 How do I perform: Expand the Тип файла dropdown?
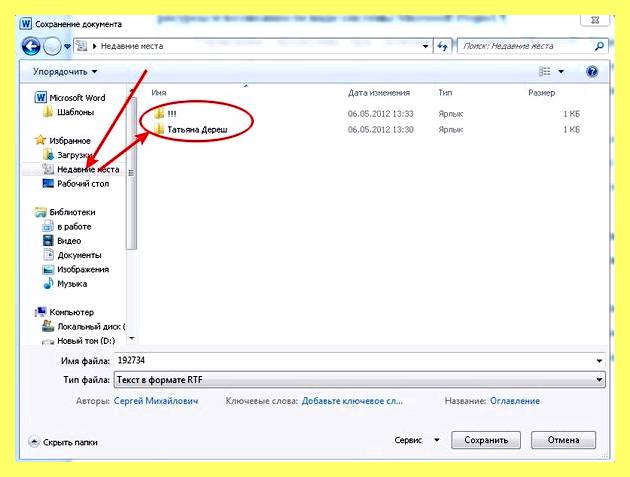(x=599, y=380)
